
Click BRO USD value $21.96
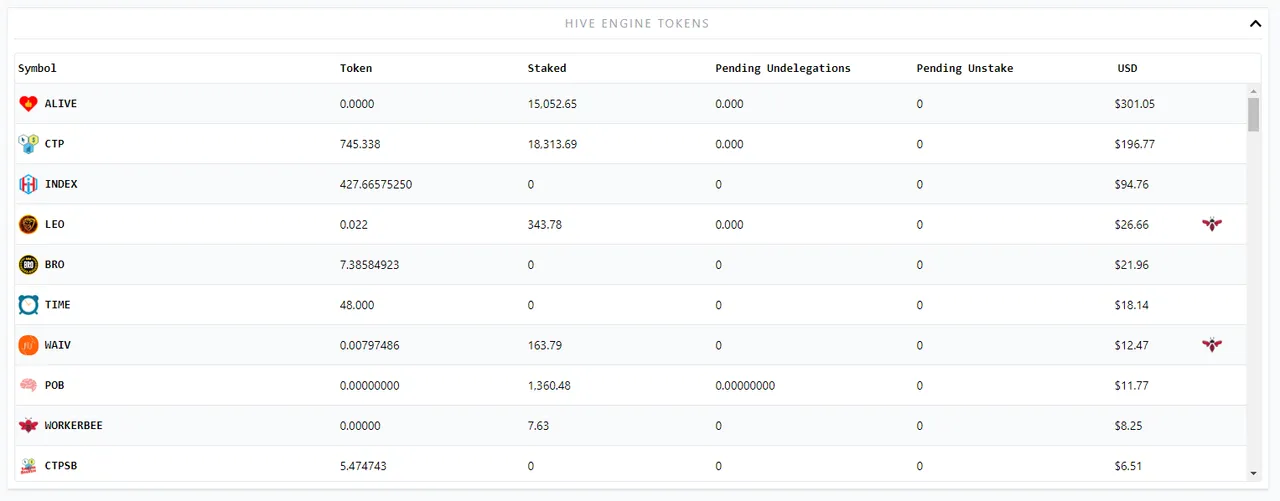[1132, 265]
